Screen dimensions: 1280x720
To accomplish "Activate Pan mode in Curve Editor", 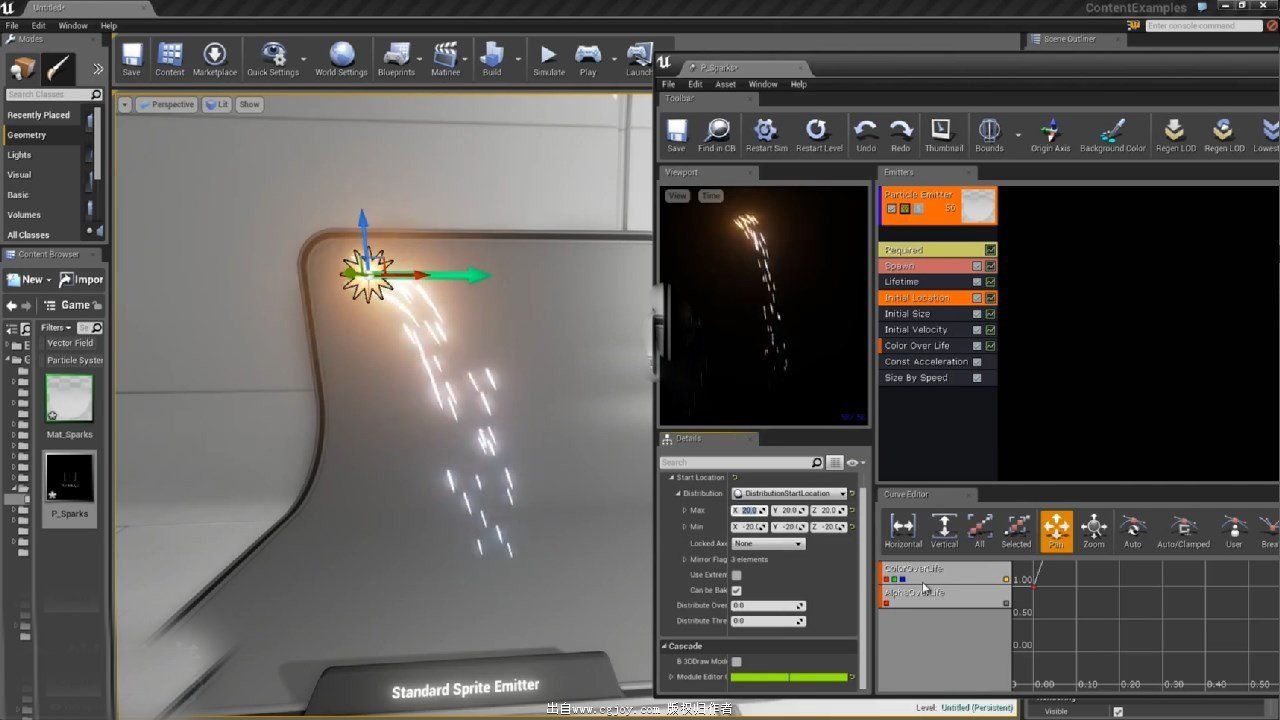I will pyautogui.click(x=1056, y=531).
